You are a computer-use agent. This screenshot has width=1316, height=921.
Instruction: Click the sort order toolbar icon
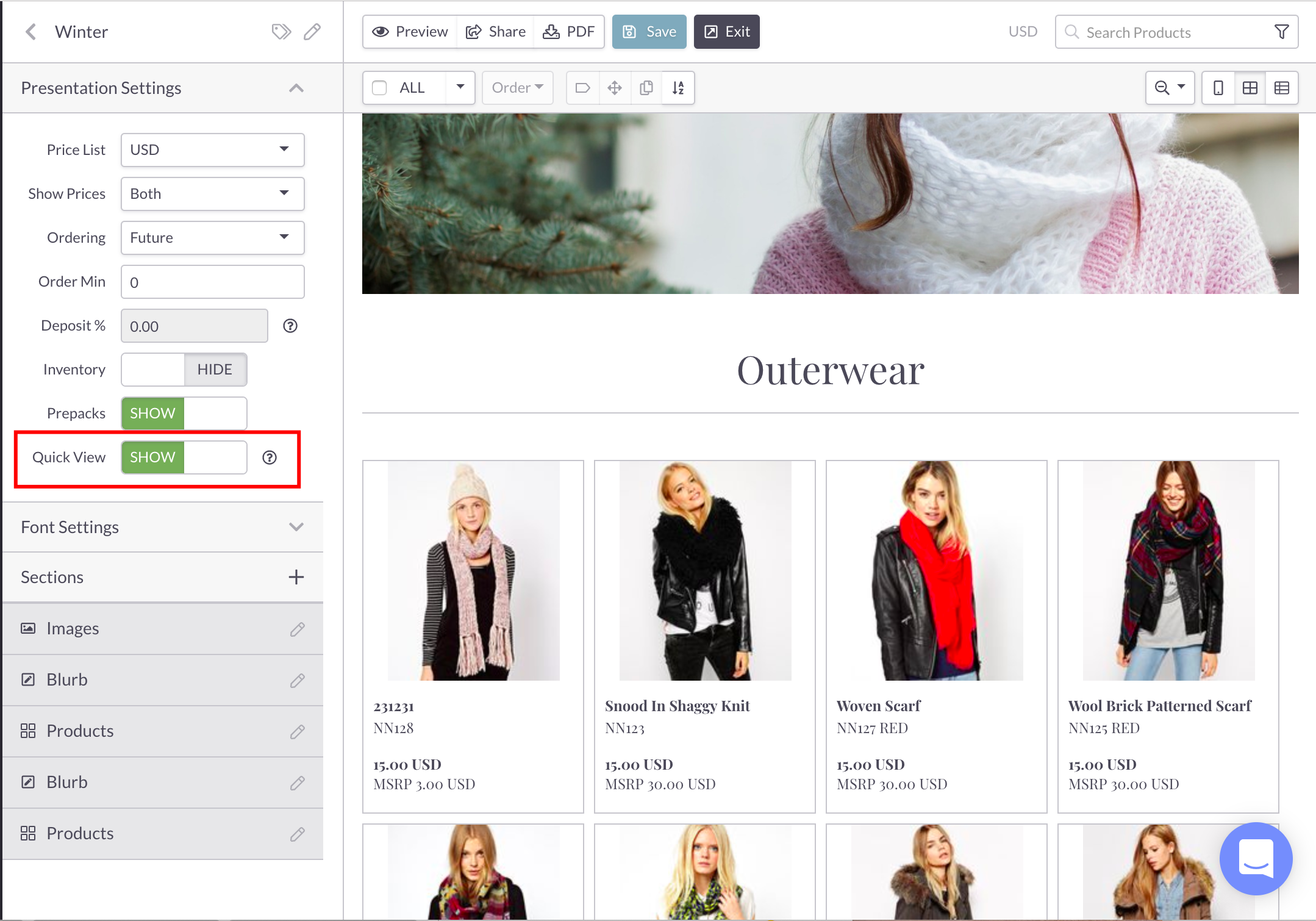[x=678, y=88]
